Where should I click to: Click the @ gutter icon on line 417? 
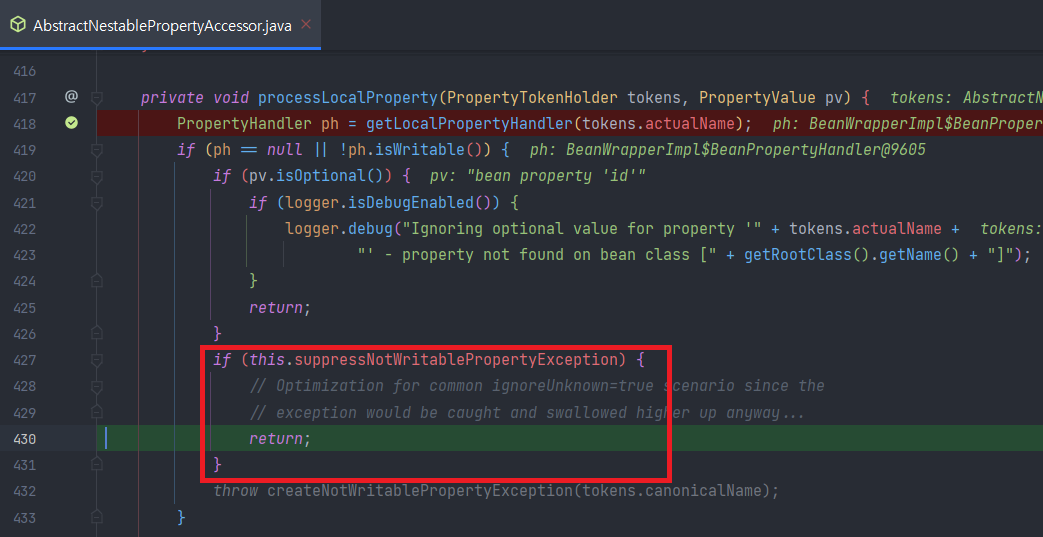tap(71, 97)
